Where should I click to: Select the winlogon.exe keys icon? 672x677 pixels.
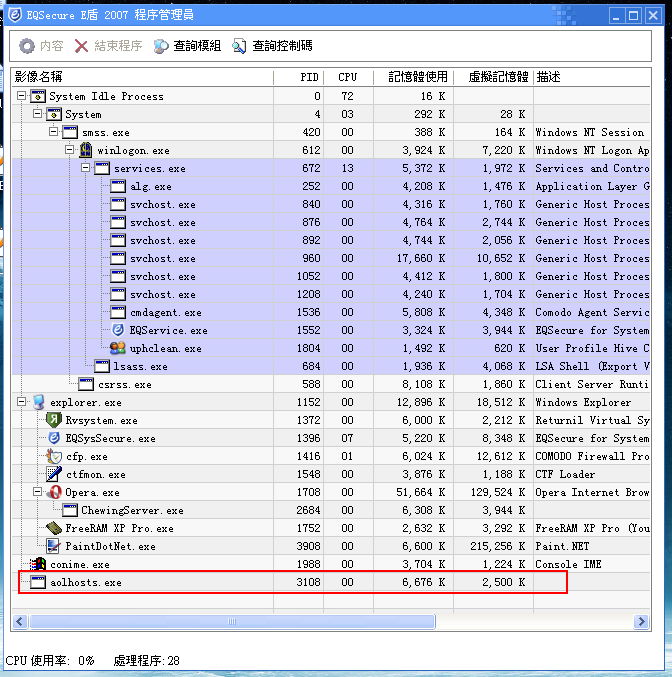click(x=86, y=150)
